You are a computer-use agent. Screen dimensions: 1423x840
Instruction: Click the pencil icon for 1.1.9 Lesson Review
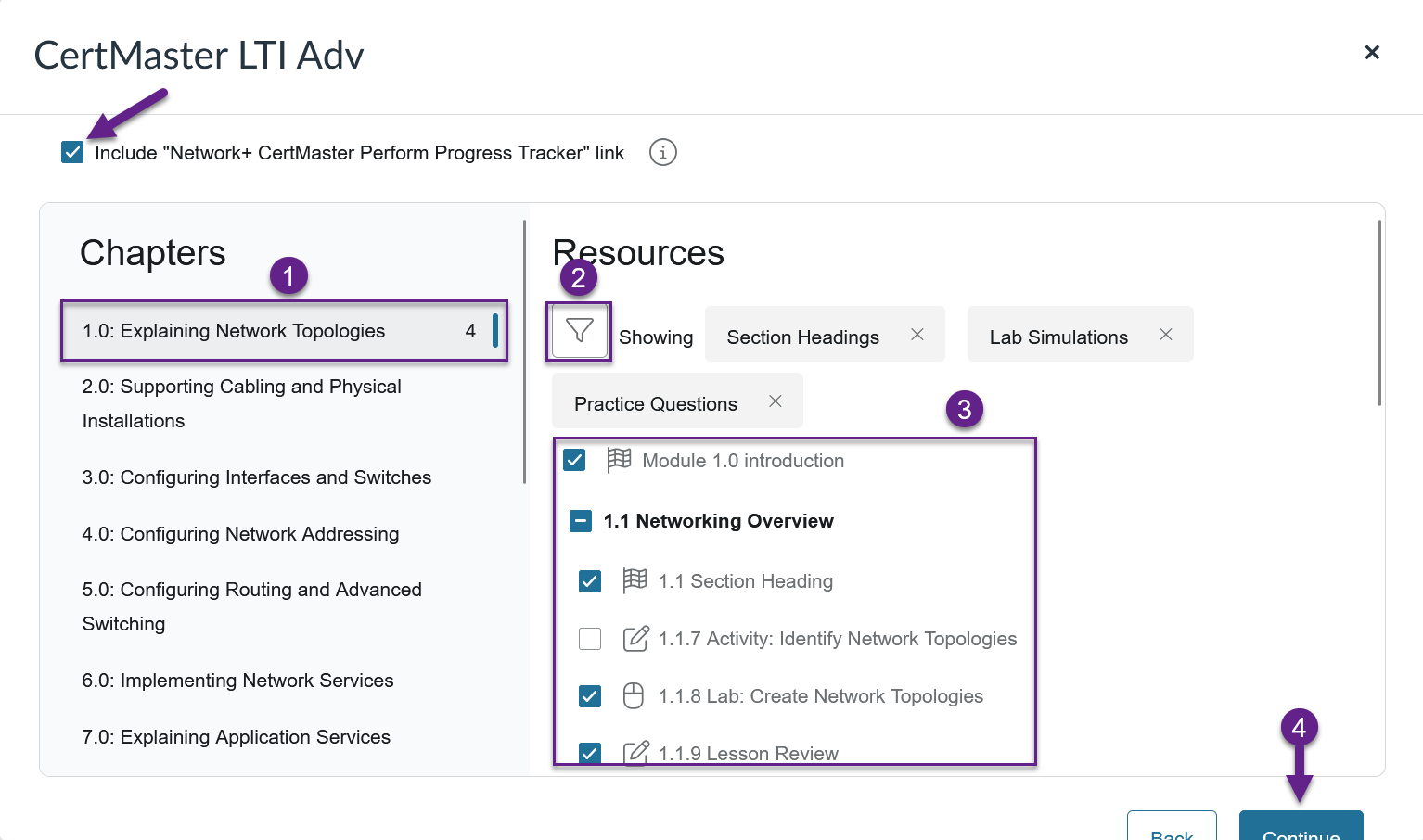(x=635, y=753)
